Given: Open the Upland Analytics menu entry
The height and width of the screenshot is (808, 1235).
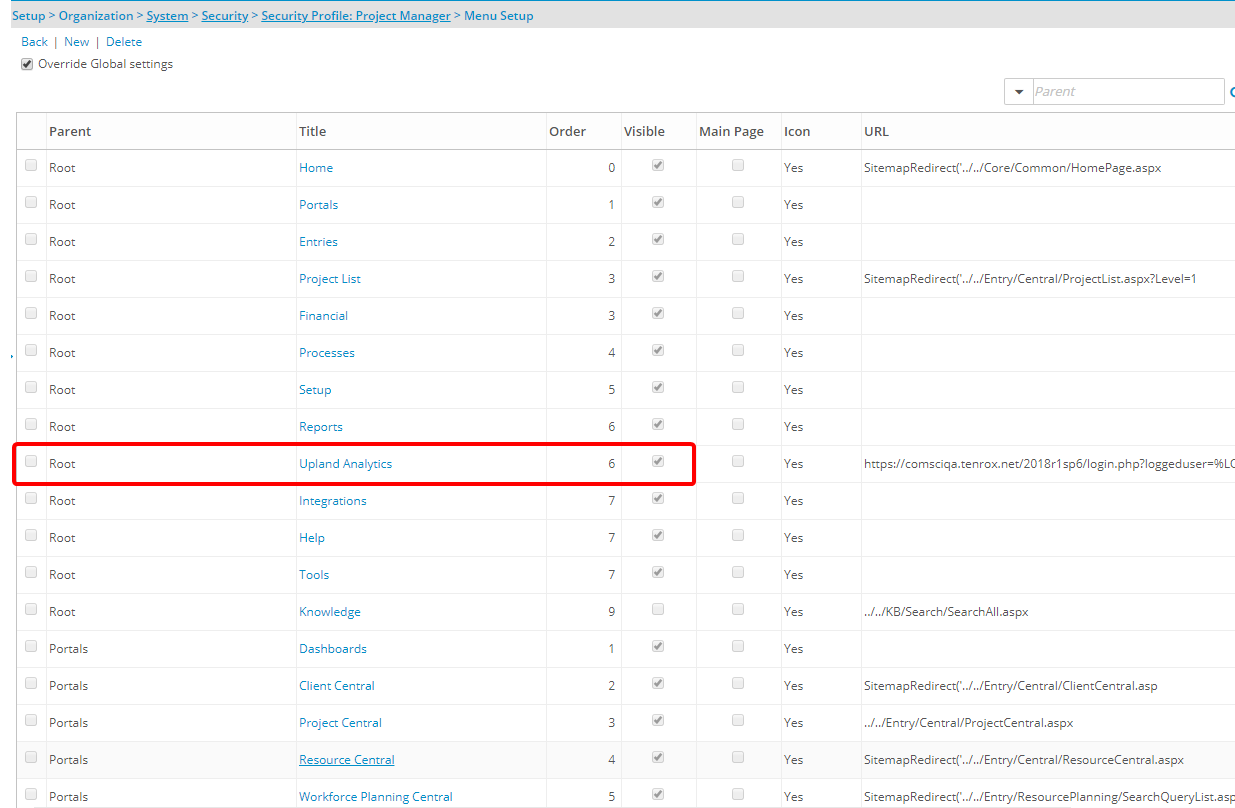Looking at the screenshot, I should [345, 464].
